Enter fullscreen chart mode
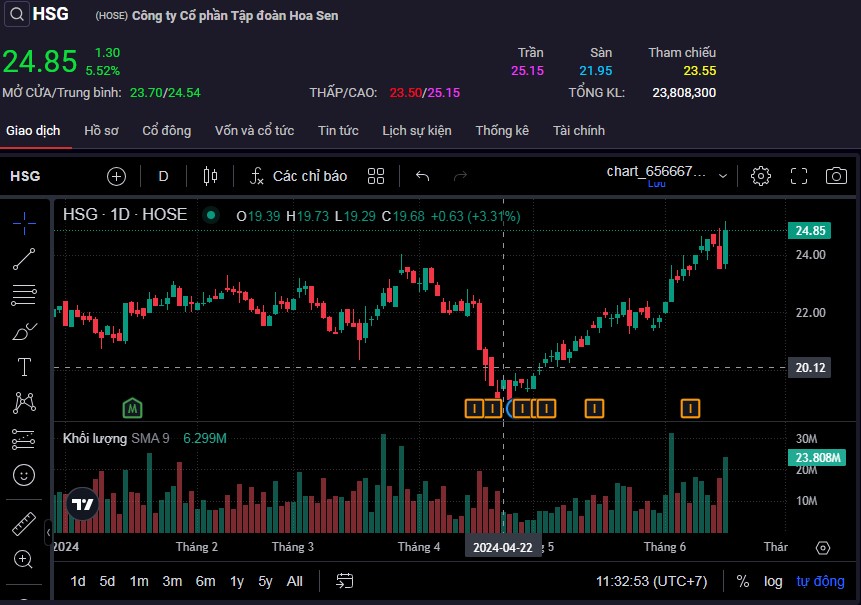This screenshot has width=861, height=605. pyautogui.click(x=798, y=176)
